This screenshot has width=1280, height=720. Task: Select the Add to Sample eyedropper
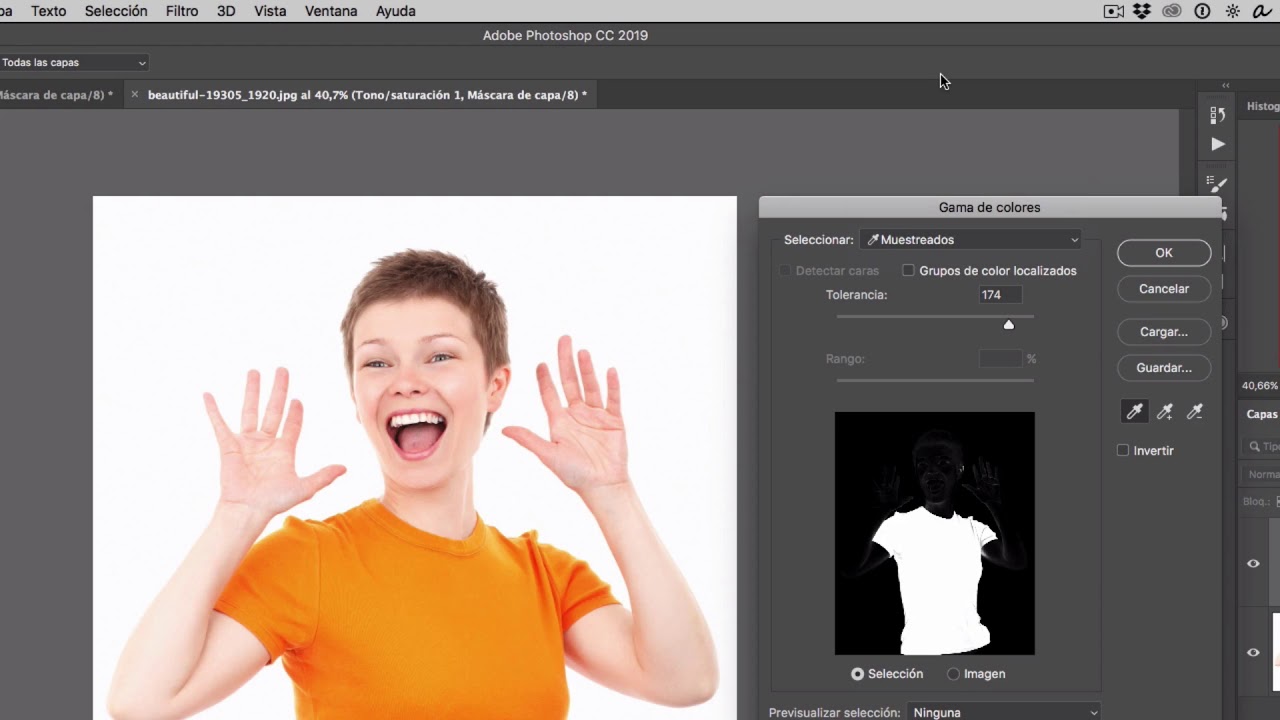(x=1165, y=412)
